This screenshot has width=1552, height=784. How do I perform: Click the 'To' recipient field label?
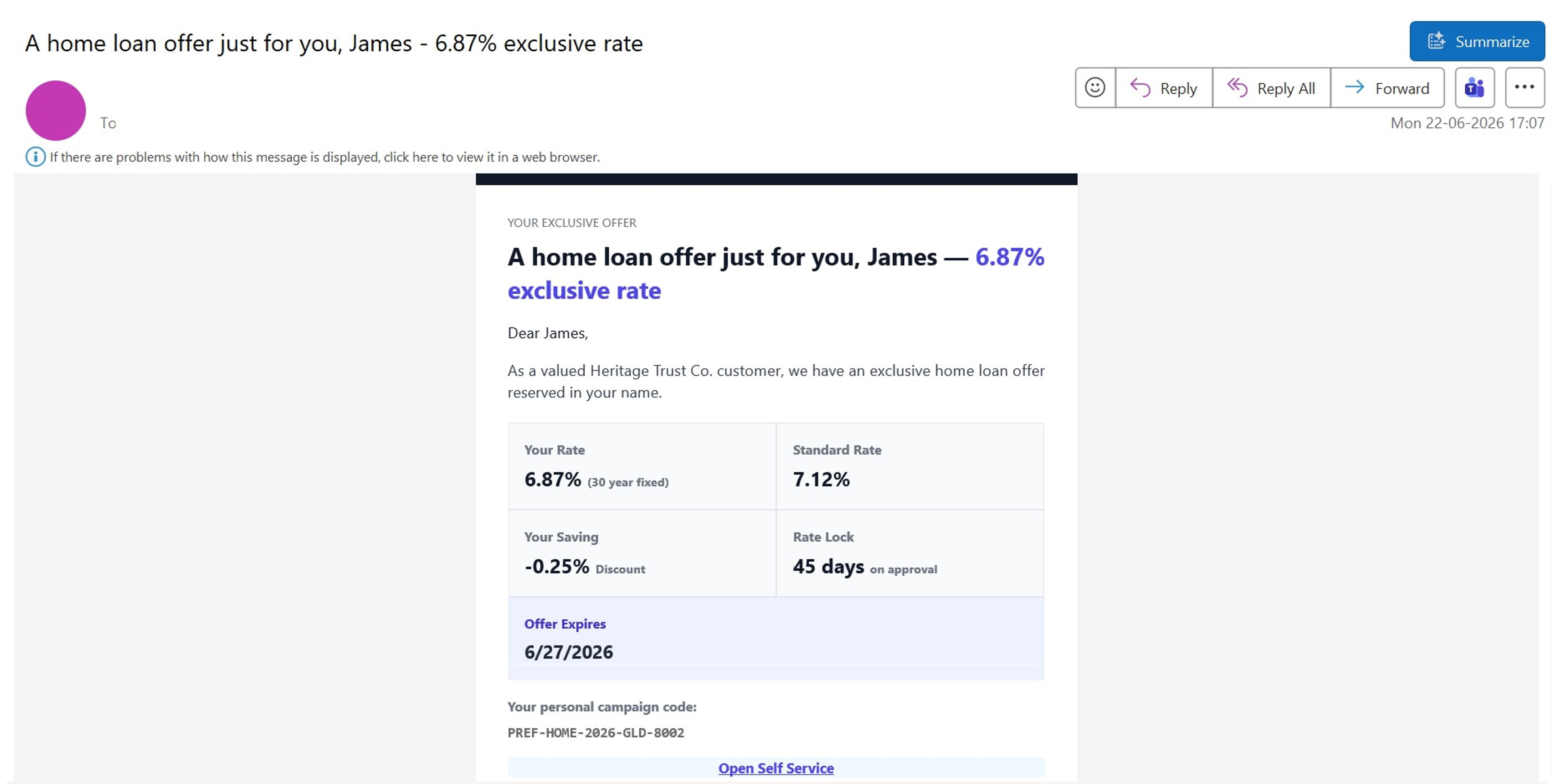(108, 123)
